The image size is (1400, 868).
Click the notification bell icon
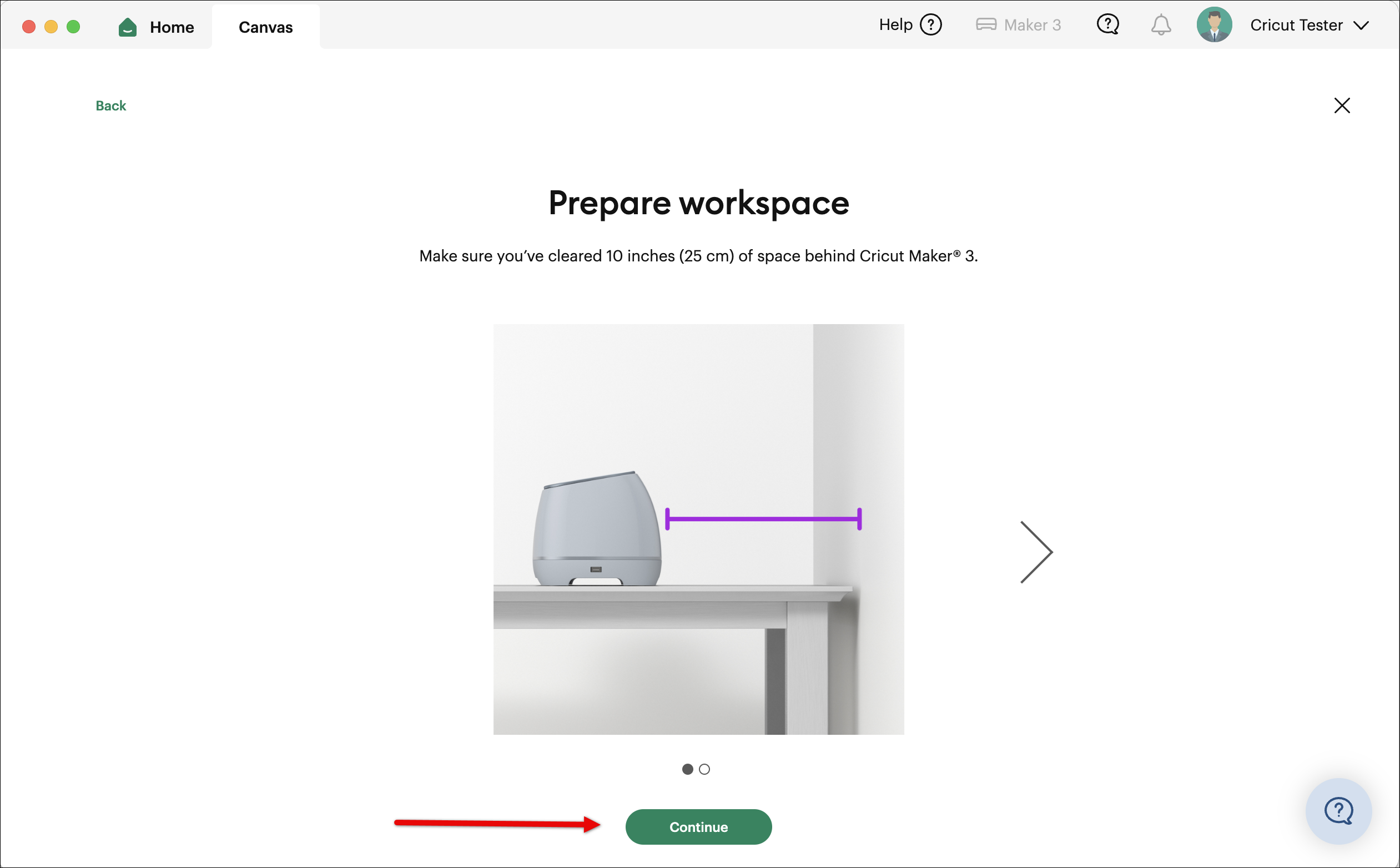coord(1161,24)
